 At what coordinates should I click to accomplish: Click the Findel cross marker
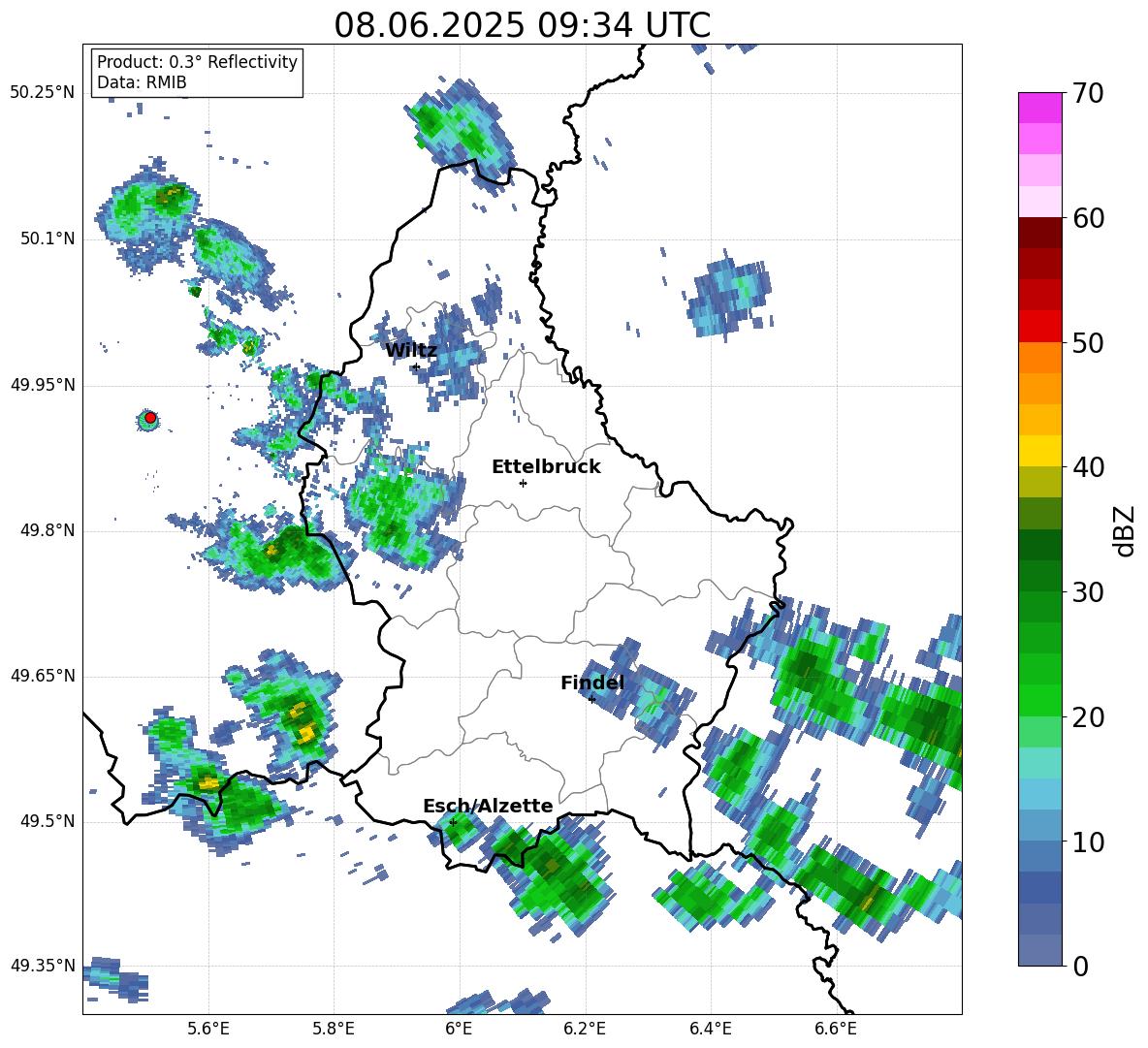591,700
